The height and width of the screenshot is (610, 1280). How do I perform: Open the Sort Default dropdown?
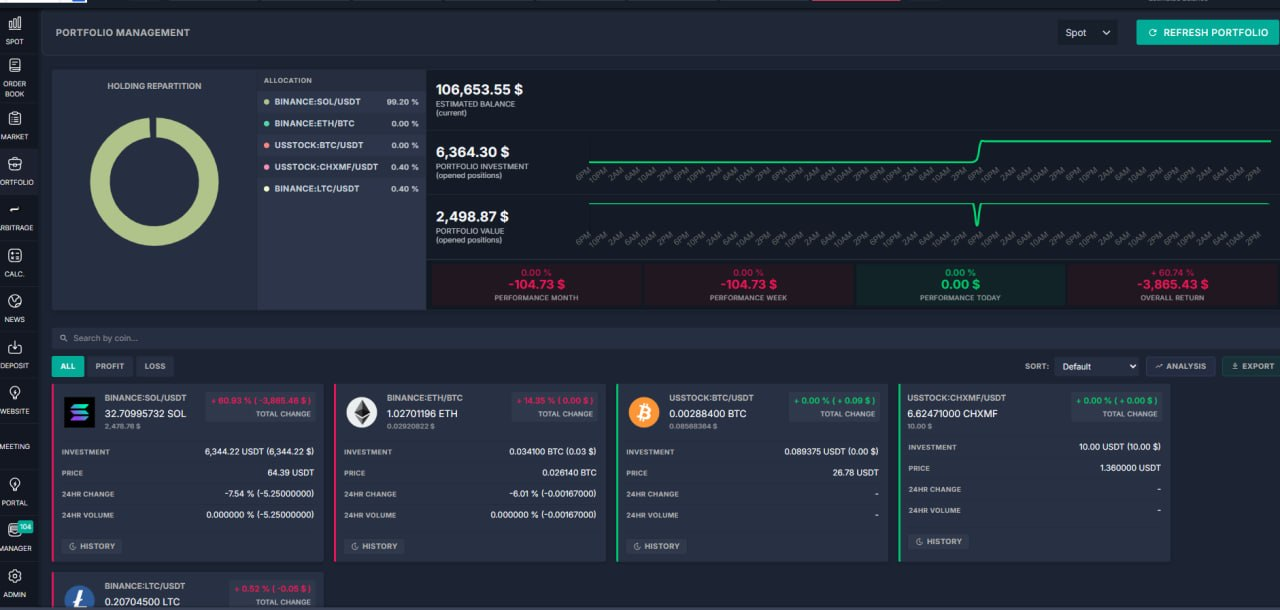point(1096,366)
